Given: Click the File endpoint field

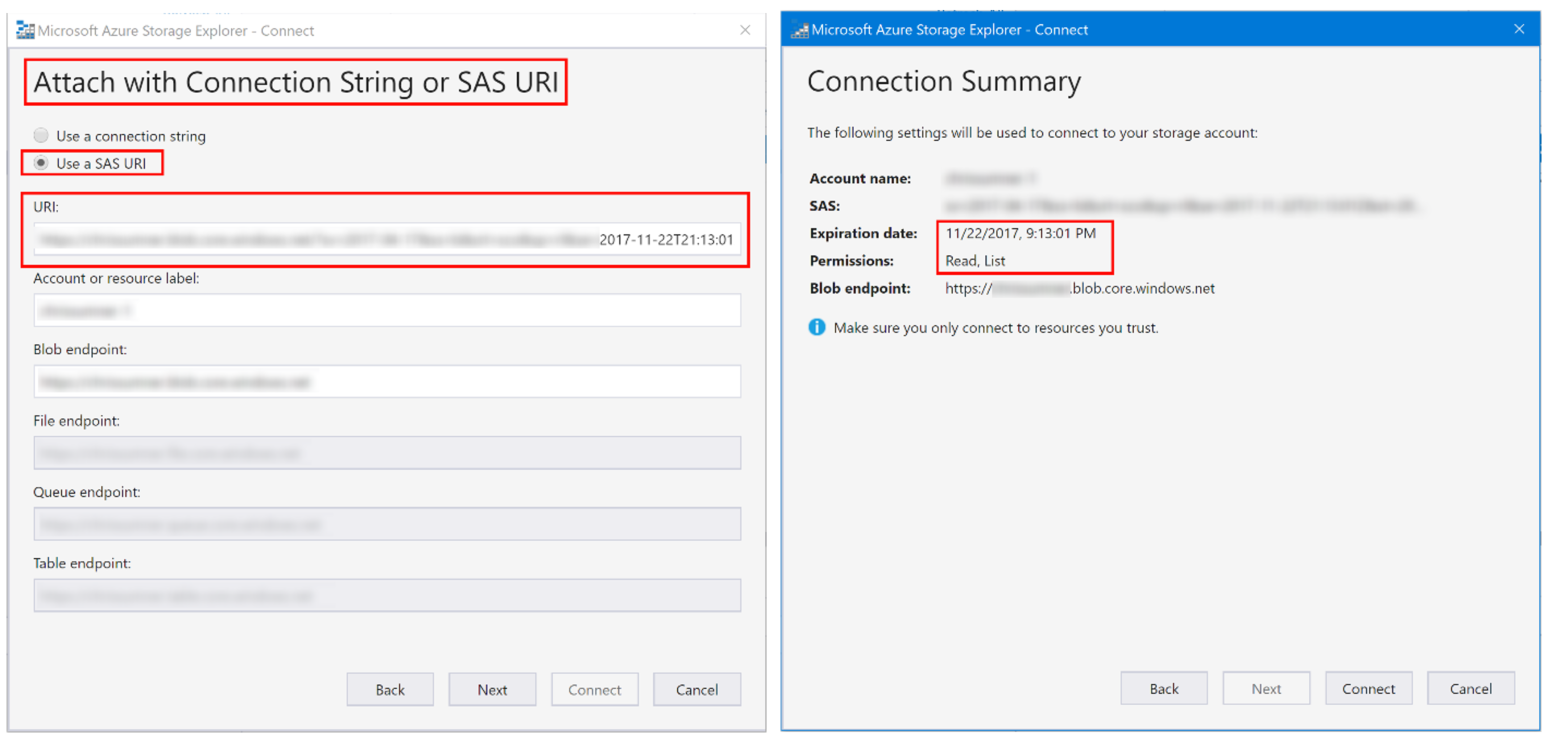Looking at the screenshot, I should click(387, 453).
